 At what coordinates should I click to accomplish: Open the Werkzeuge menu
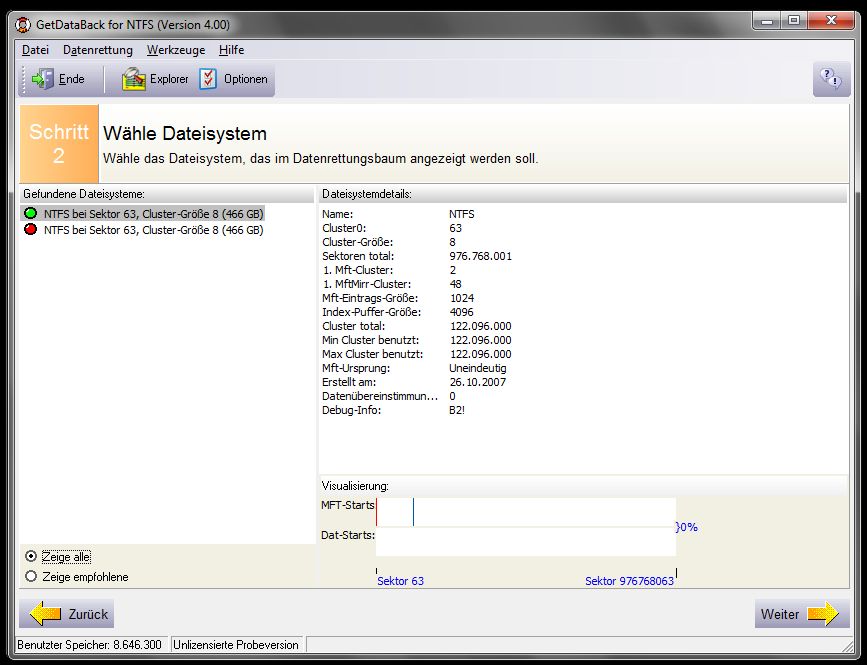pyautogui.click(x=176, y=50)
